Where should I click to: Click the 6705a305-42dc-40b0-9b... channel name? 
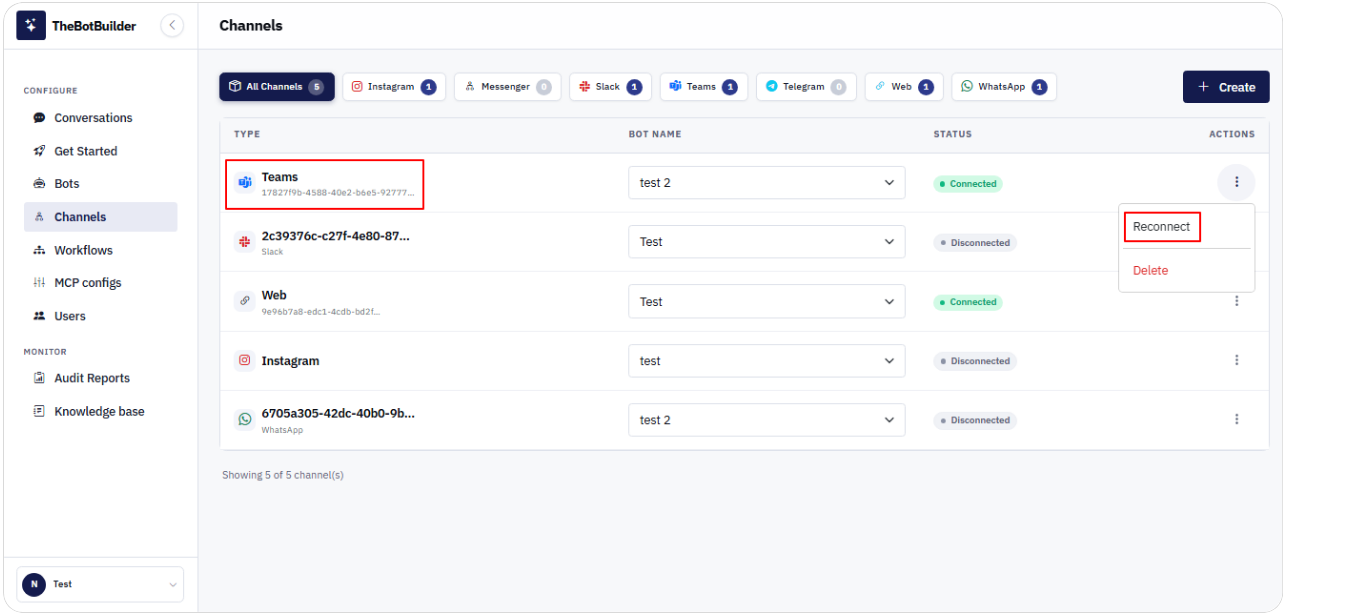338,413
